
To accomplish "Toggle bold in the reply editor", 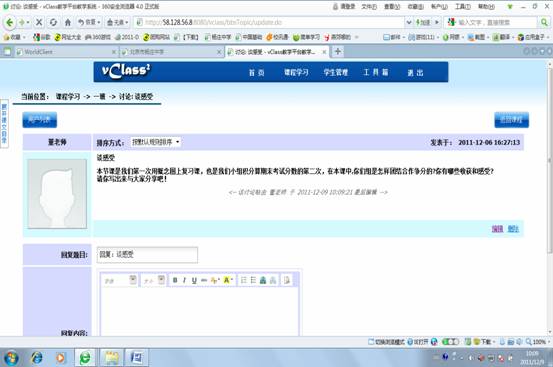I will pos(175,280).
